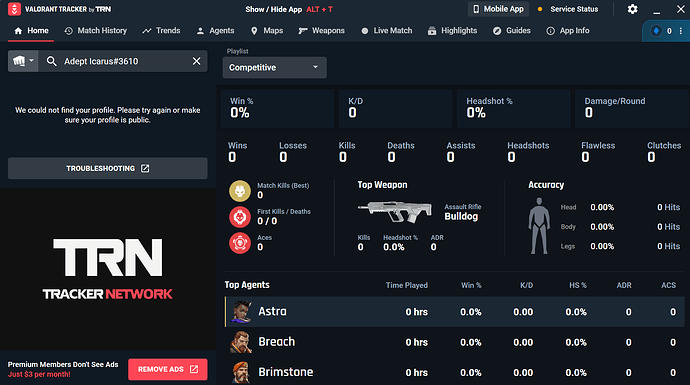Click the ACS column header

pos(668,285)
